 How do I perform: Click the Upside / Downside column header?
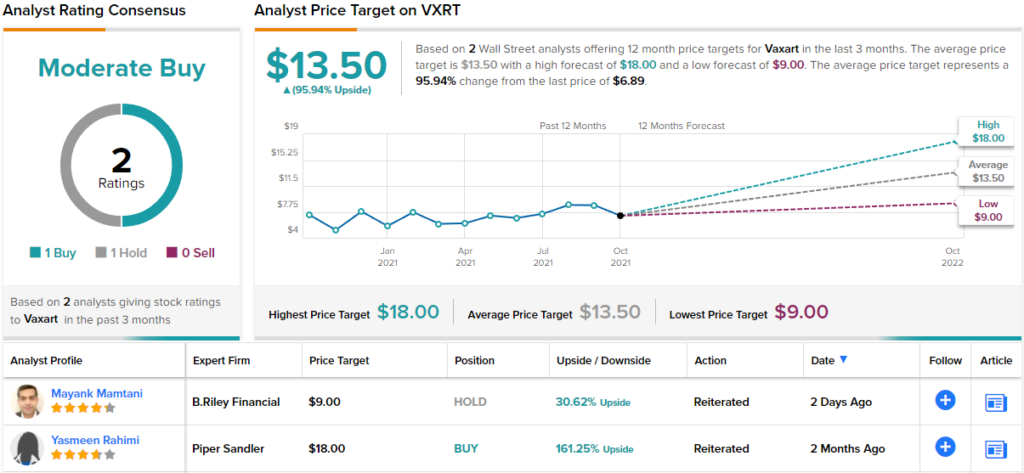pyautogui.click(x=603, y=360)
